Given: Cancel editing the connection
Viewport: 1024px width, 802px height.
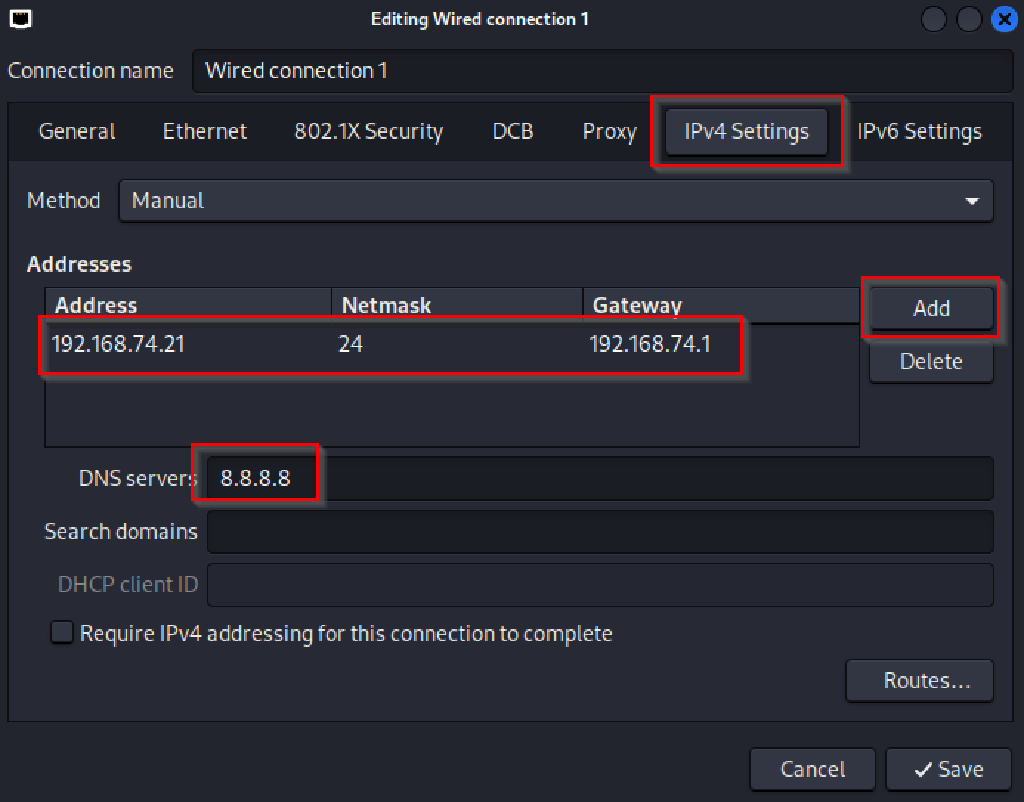Looking at the screenshot, I should pos(812,769).
